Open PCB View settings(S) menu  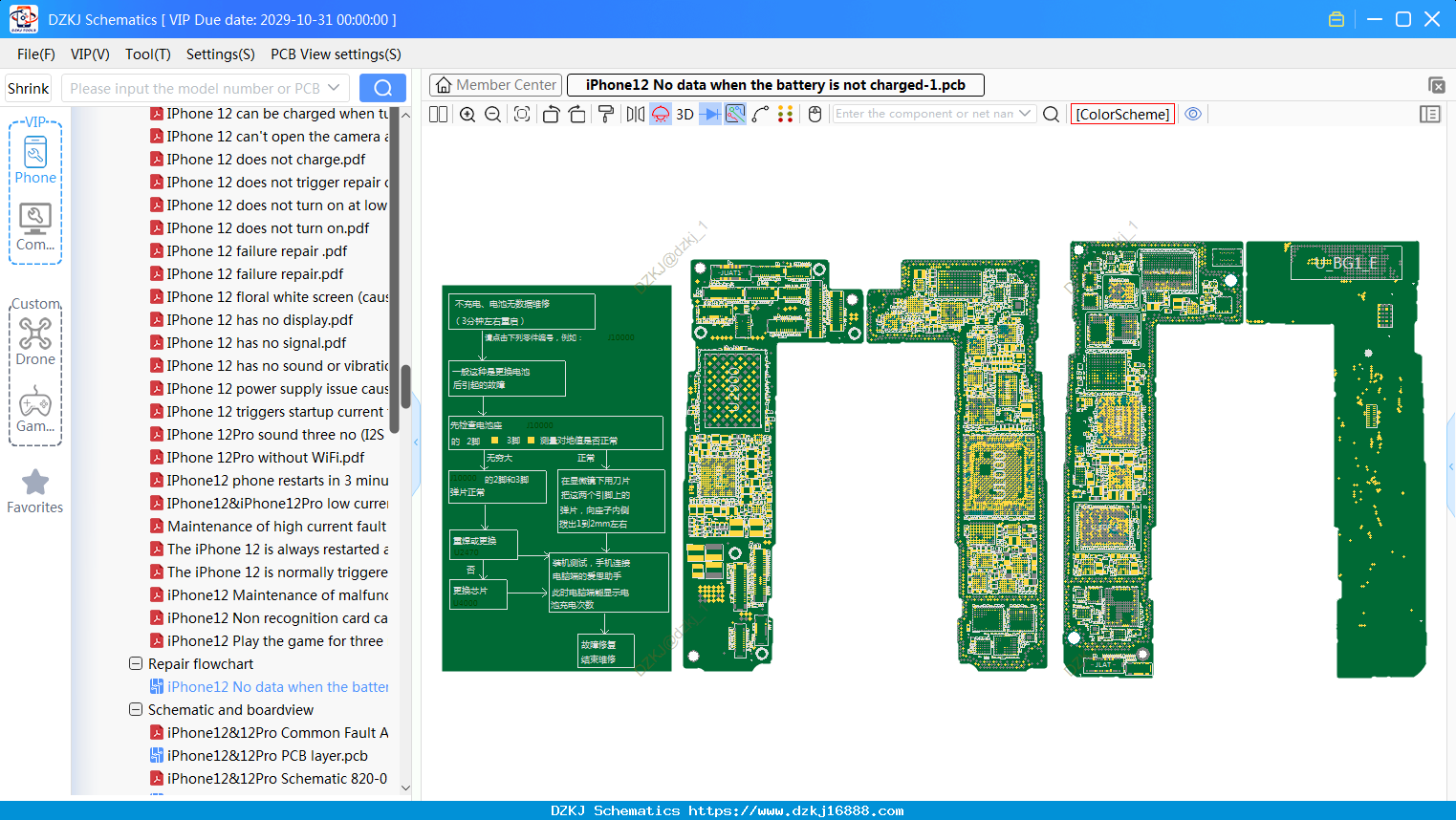(x=336, y=54)
